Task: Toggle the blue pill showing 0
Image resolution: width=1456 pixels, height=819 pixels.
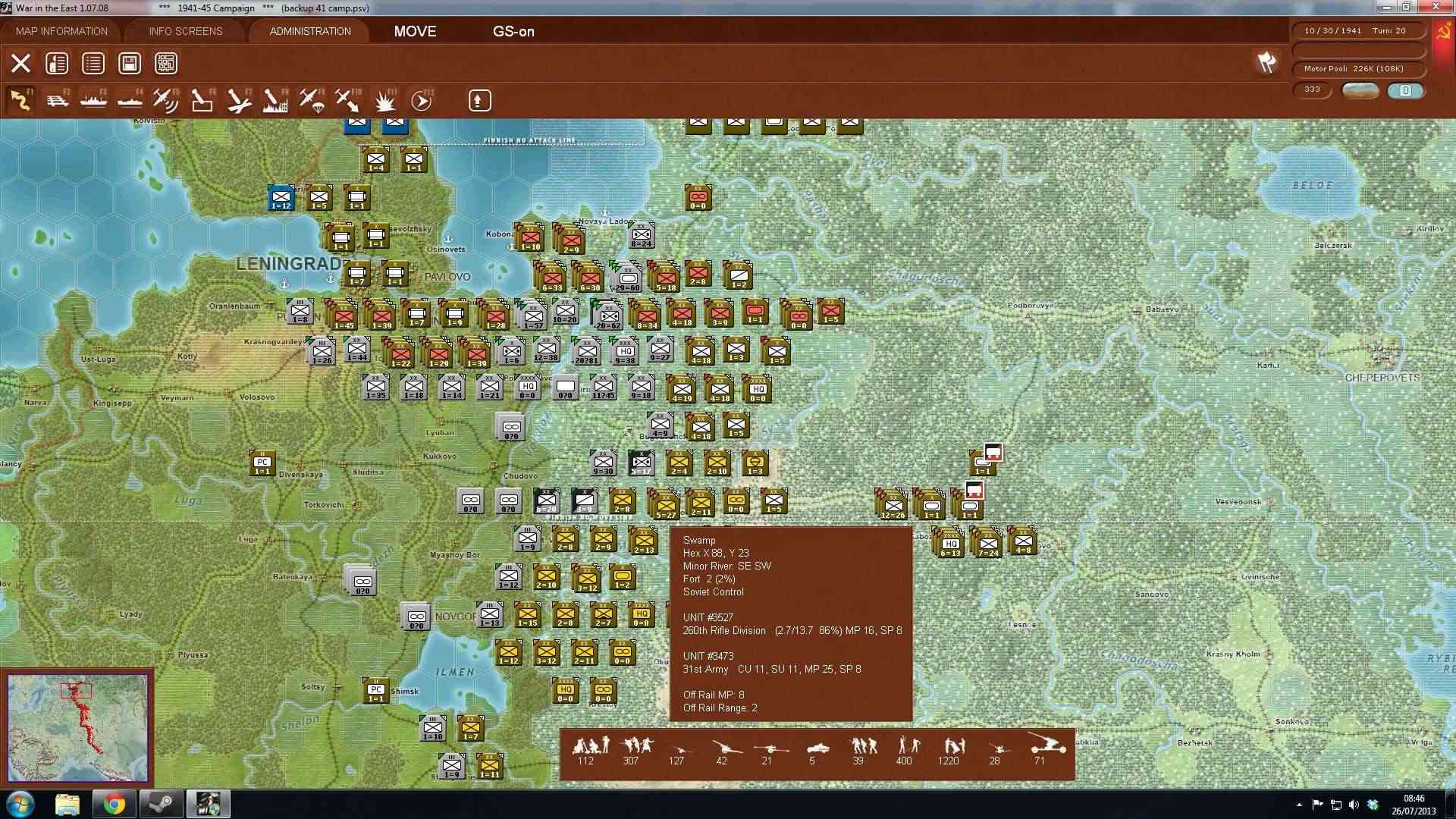Action: click(1405, 90)
